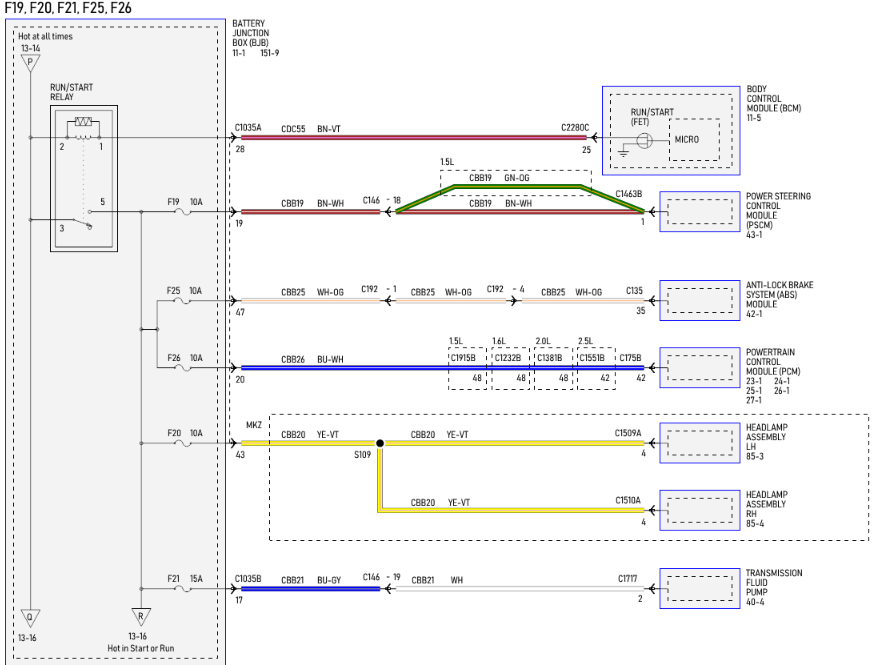This screenshot has height=665, width=879.
Task: Click connector label 'C2280C'
Action: point(575,128)
